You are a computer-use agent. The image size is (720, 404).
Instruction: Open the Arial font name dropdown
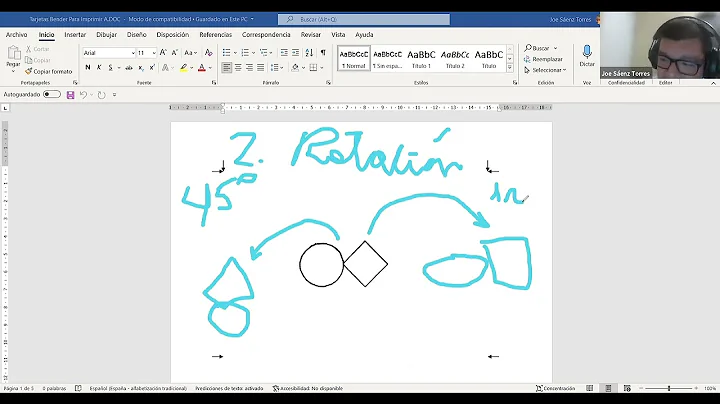pos(133,53)
